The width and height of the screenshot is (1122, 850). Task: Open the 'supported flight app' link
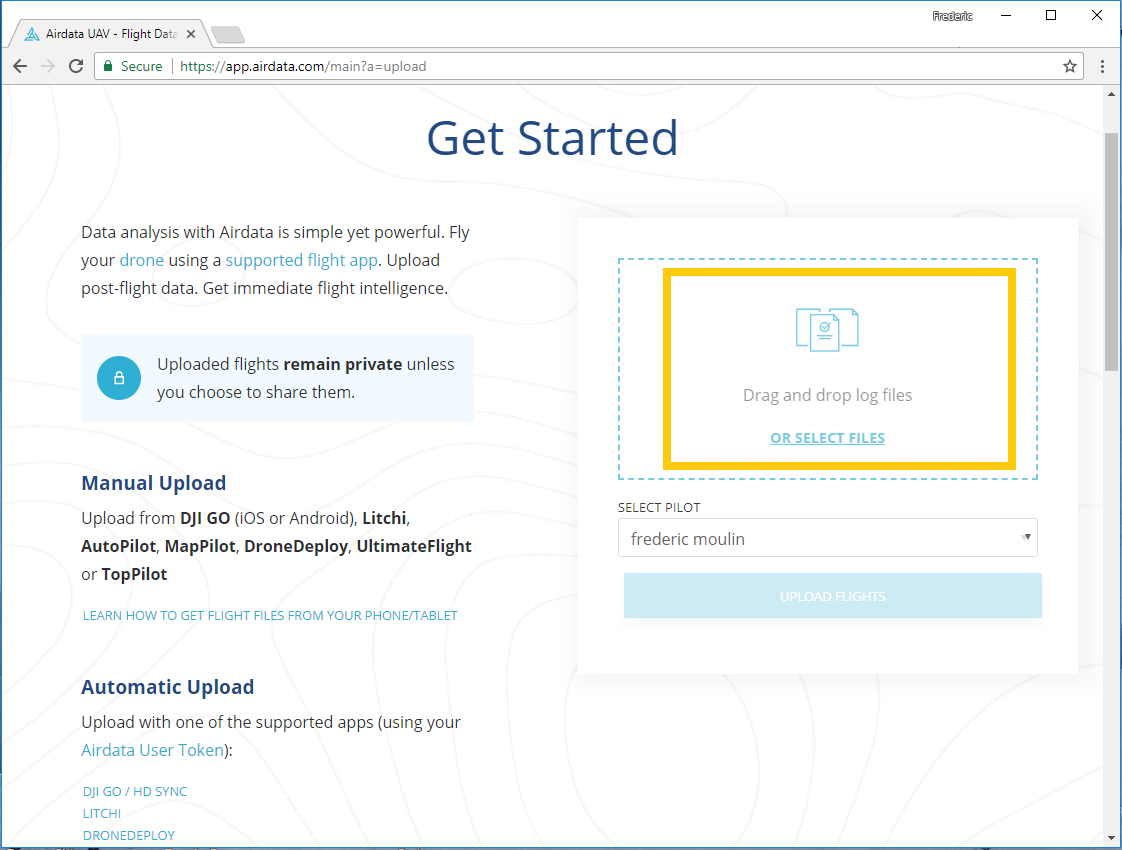pyautogui.click(x=301, y=260)
